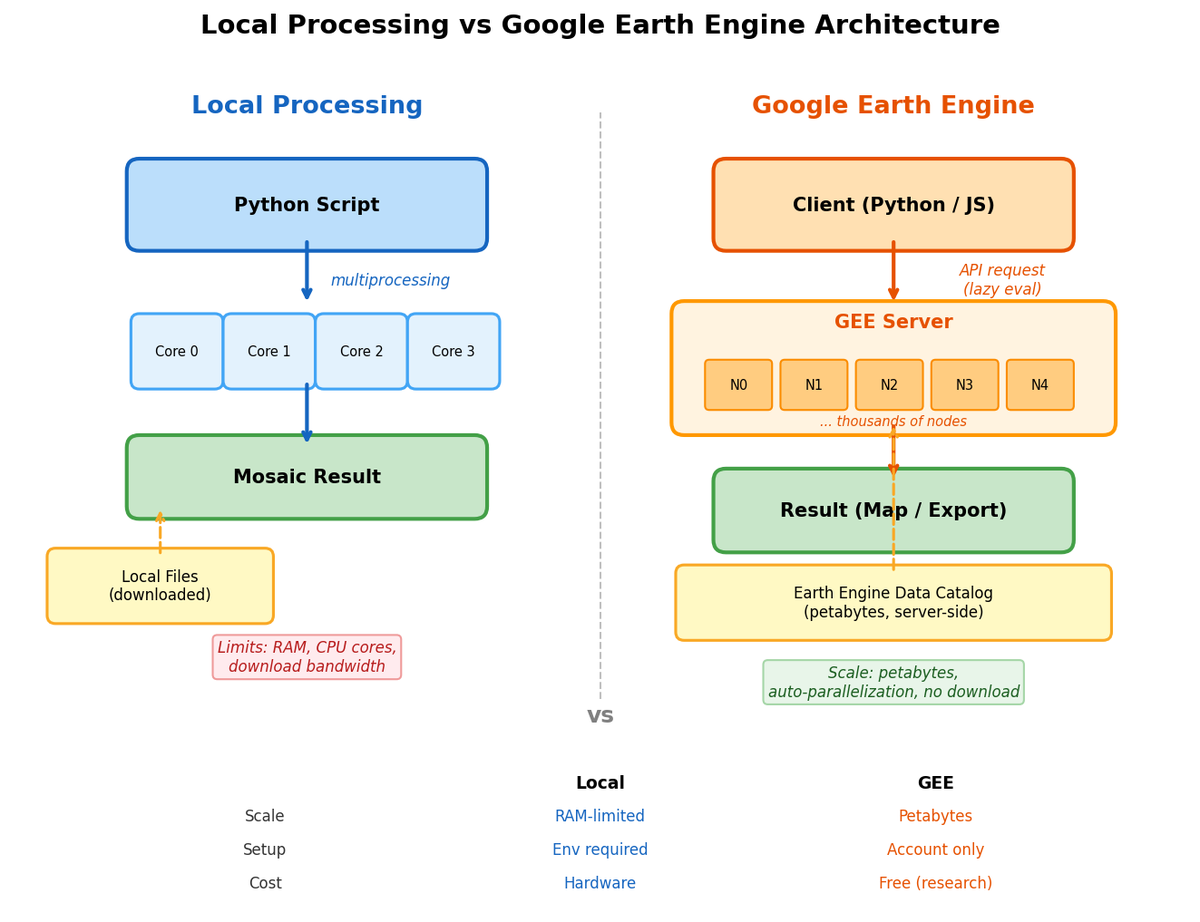Click the Free (research) cost entry

(935, 883)
